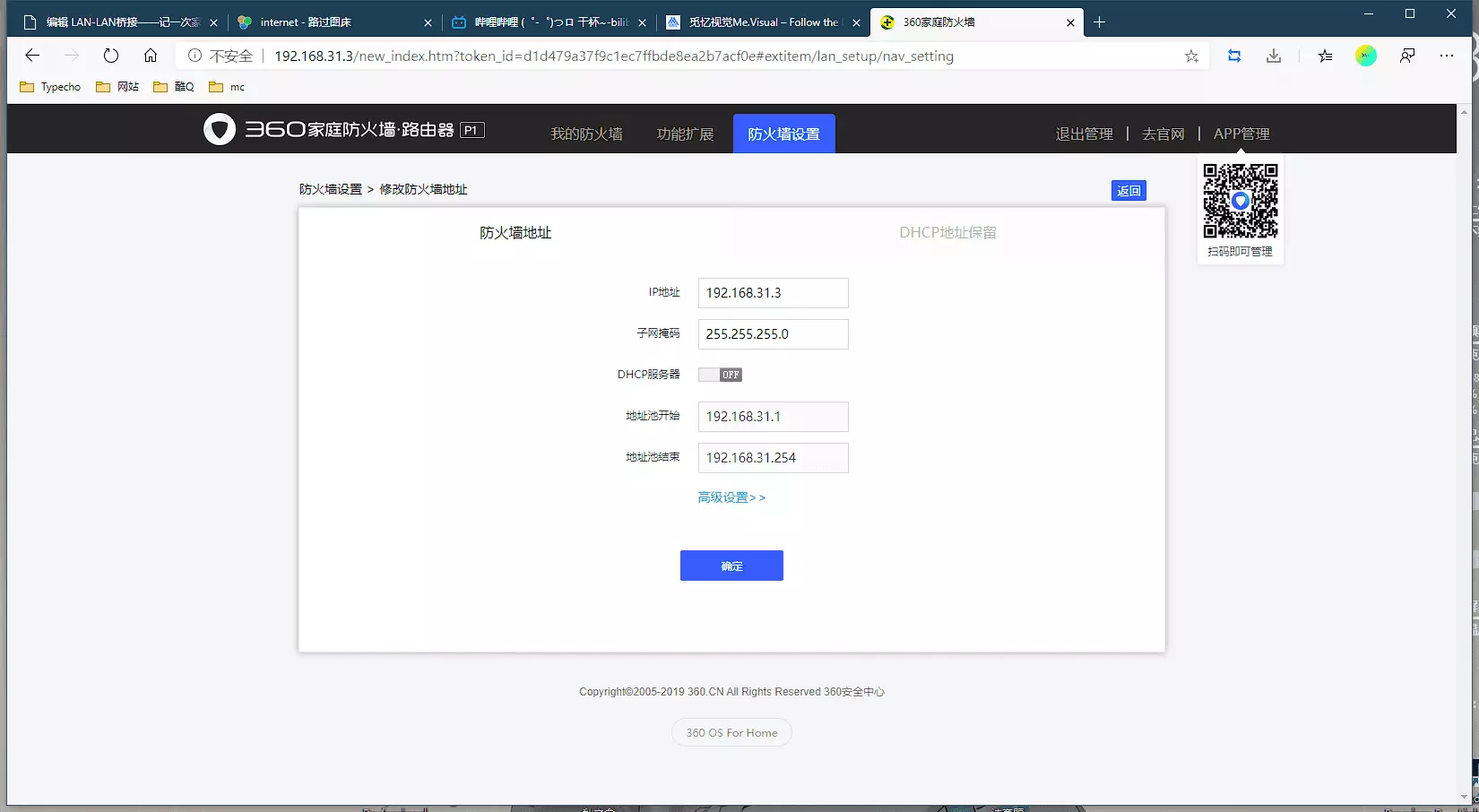Click the 地址池结束 input field

pyautogui.click(x=774, y=458)
